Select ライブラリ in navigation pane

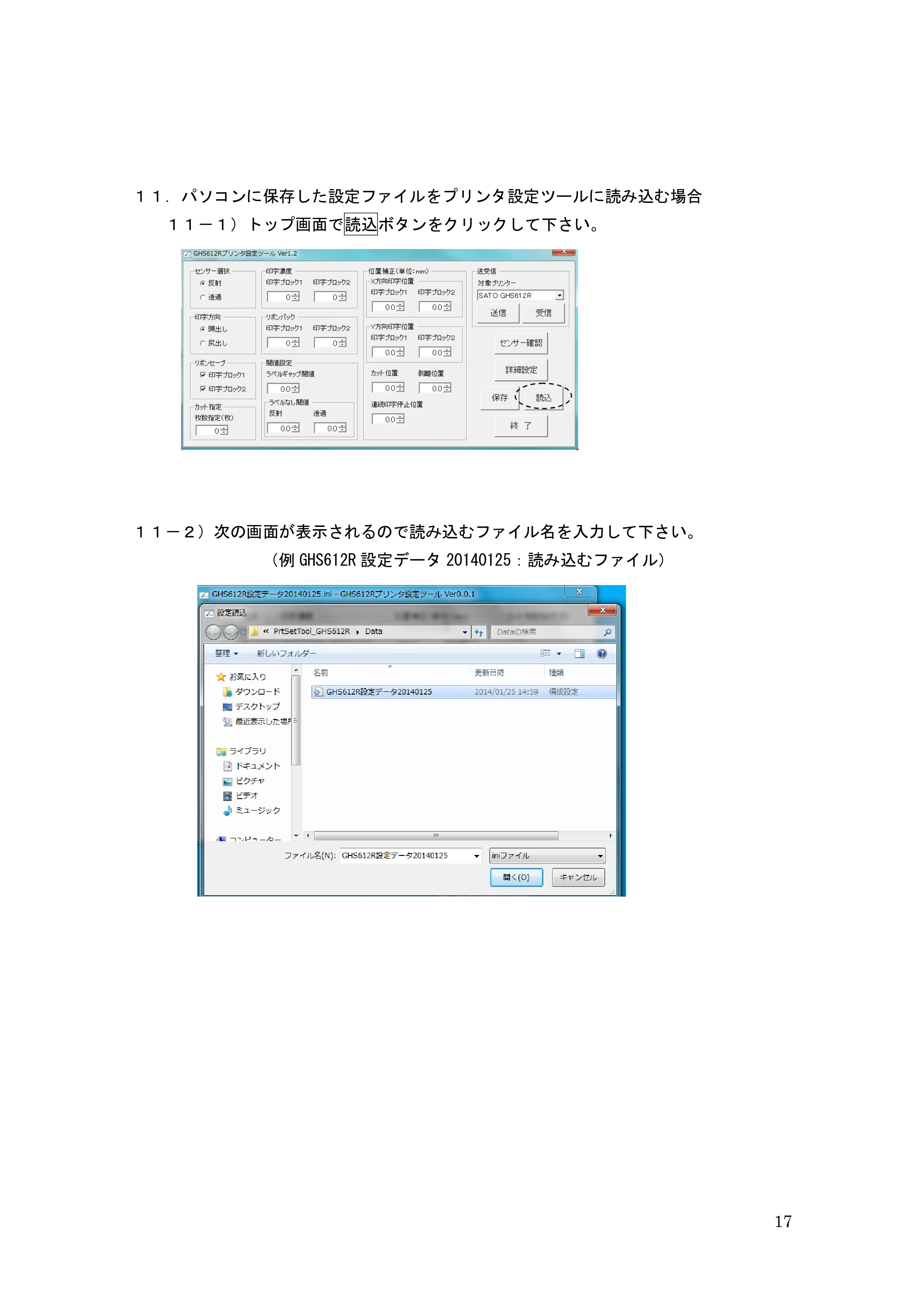241,751
